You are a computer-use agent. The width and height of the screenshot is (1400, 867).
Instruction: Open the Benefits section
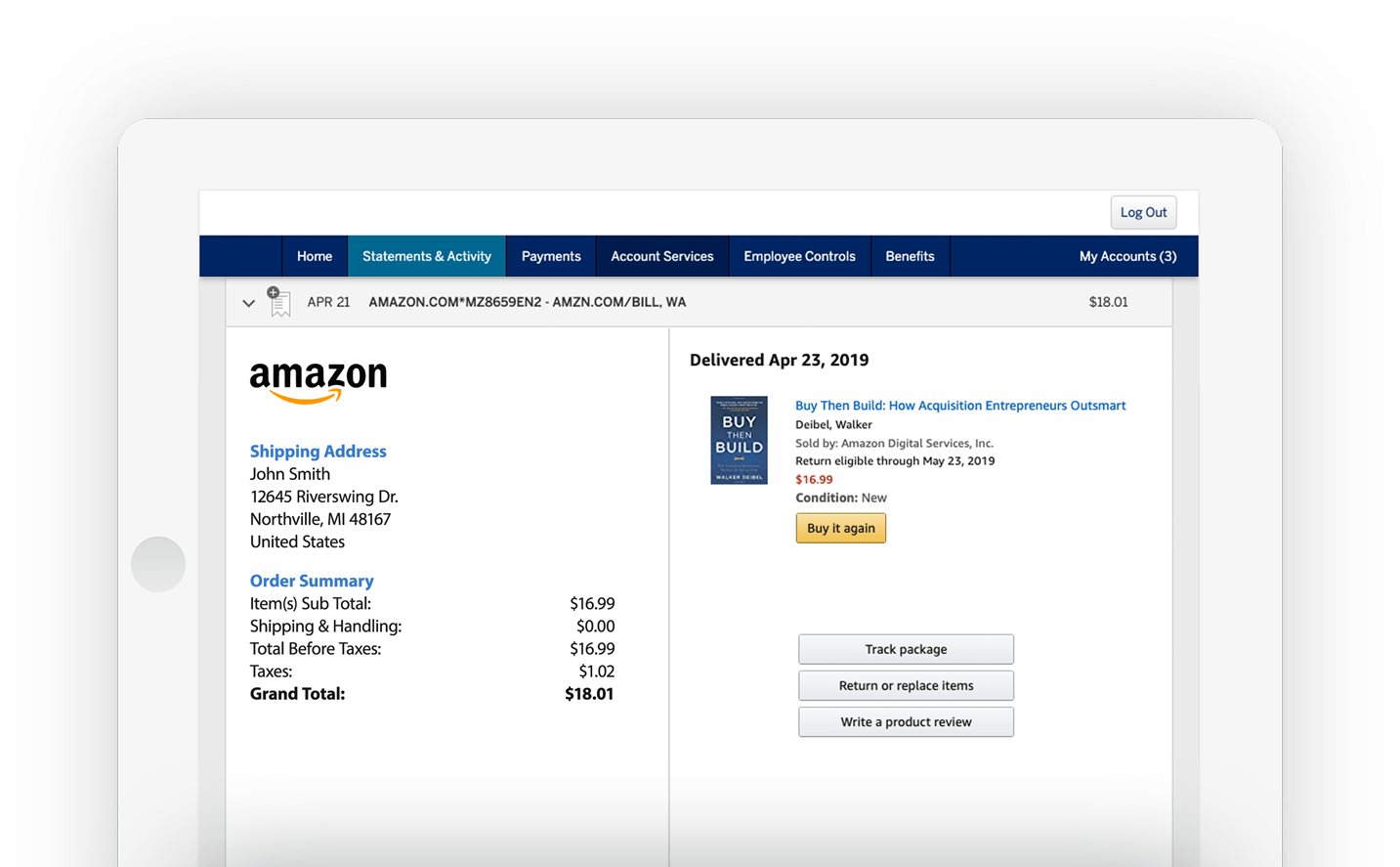[x=910, y=256]
